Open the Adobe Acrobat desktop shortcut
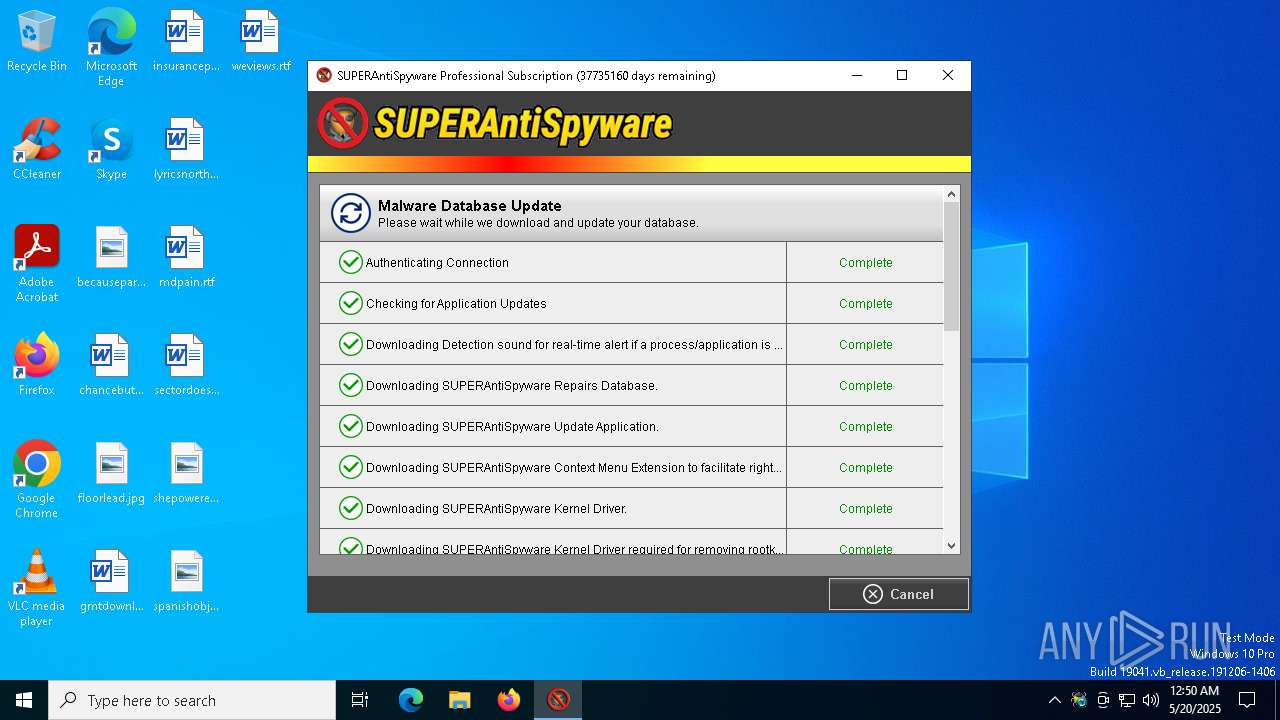The image size is (1280, 720). click(x=37, y=264)
